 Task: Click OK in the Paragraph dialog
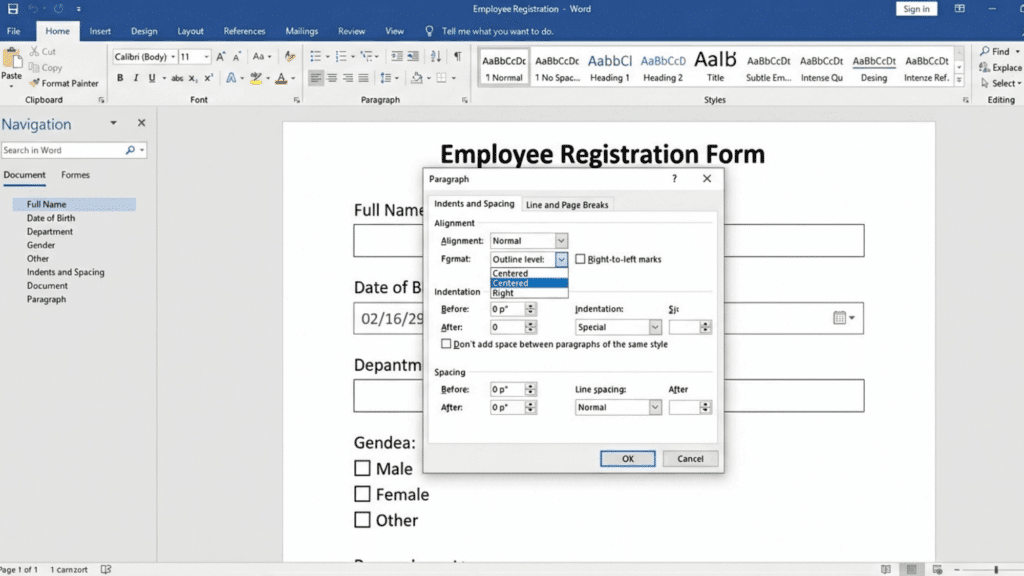click(627, 458)
